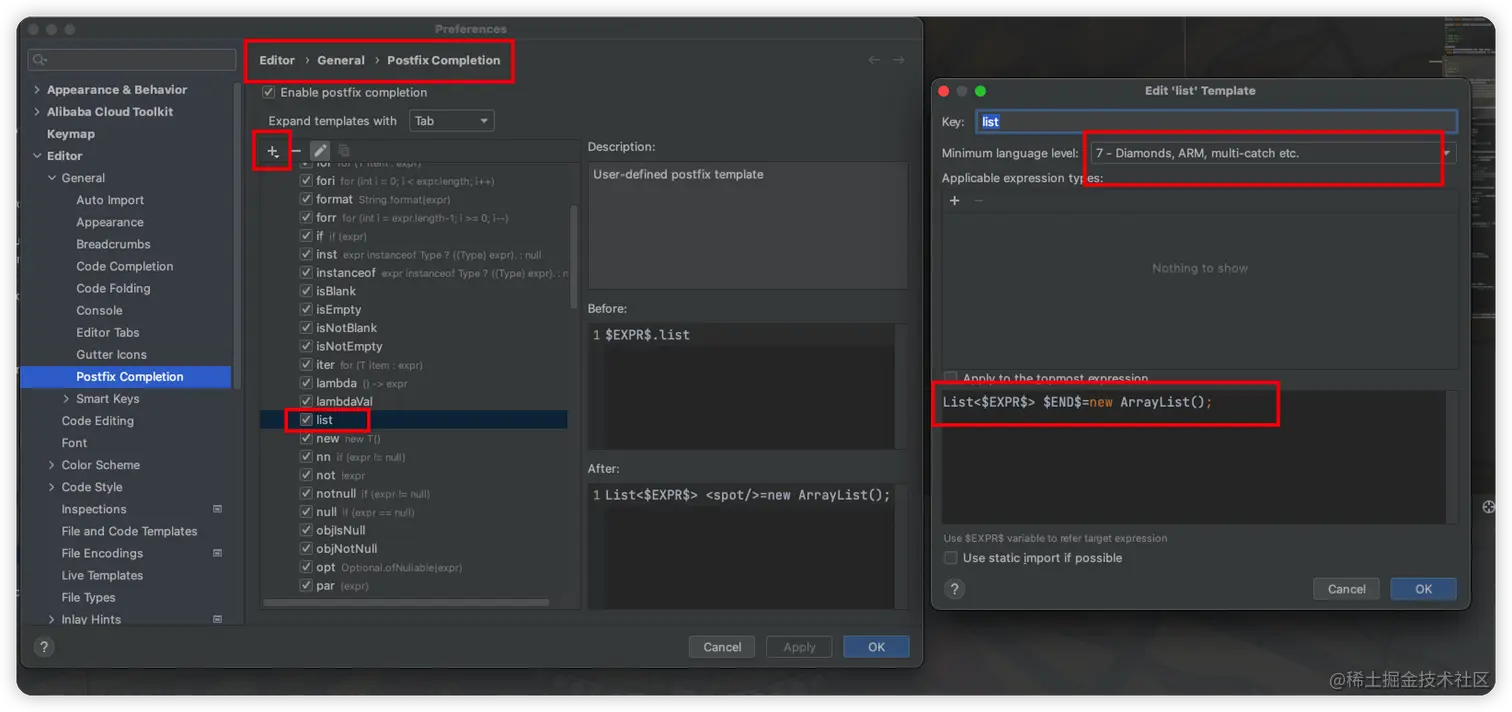Select the isNotEmpty template row
Viewport: 1512px width, 712px height.
[x=414, y=346]
